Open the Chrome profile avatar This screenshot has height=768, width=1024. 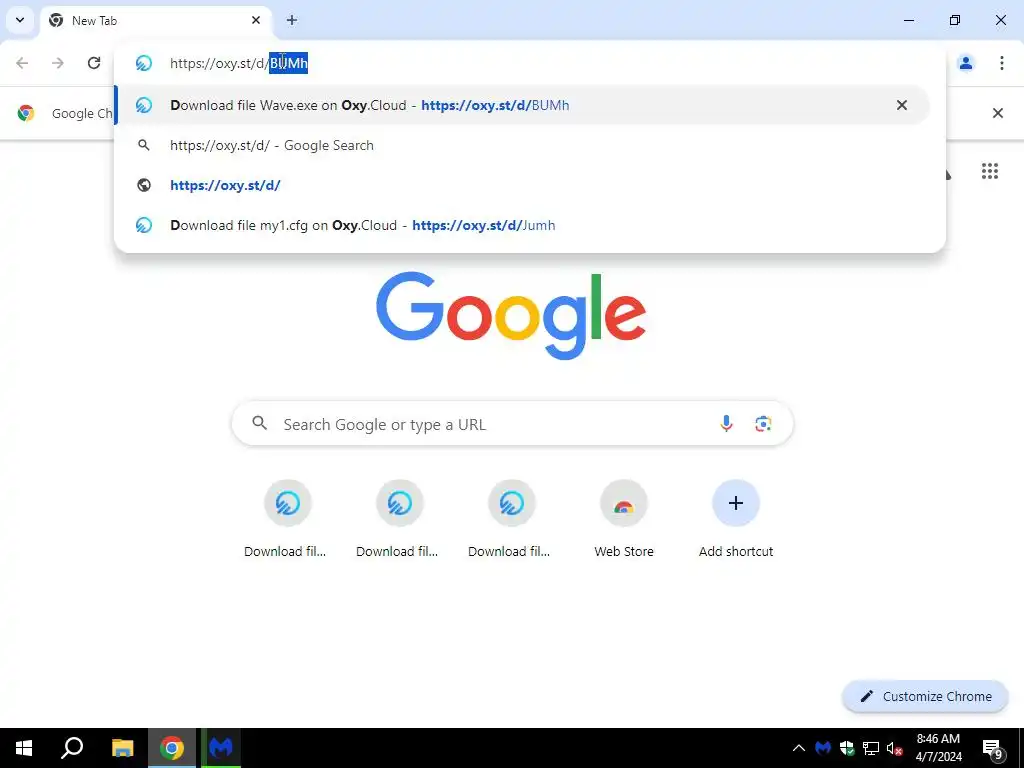pos(966,63)
